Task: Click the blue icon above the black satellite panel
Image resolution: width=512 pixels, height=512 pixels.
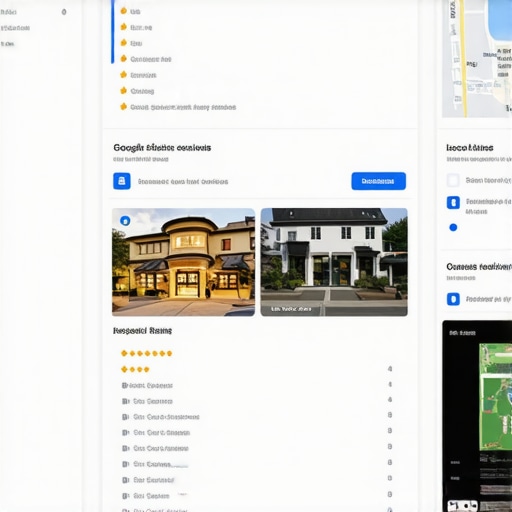Action: (453, 299)
